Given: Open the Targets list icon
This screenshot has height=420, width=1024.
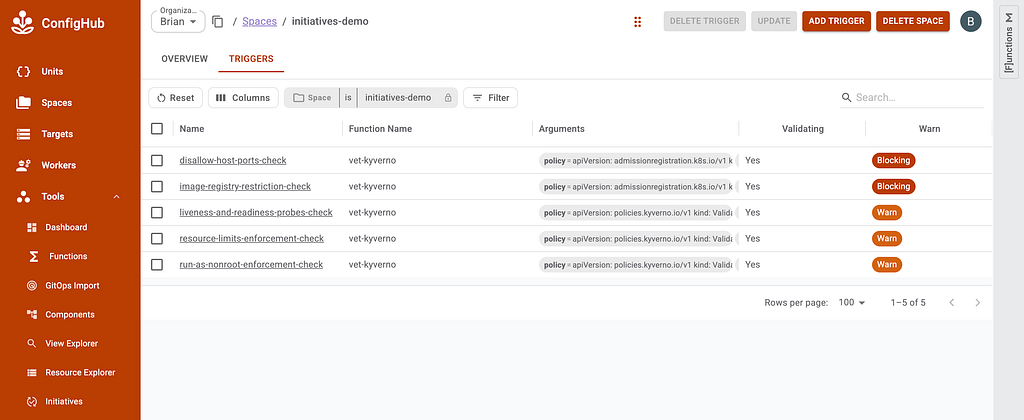Looking at the screenshot, I should point(24,134).
